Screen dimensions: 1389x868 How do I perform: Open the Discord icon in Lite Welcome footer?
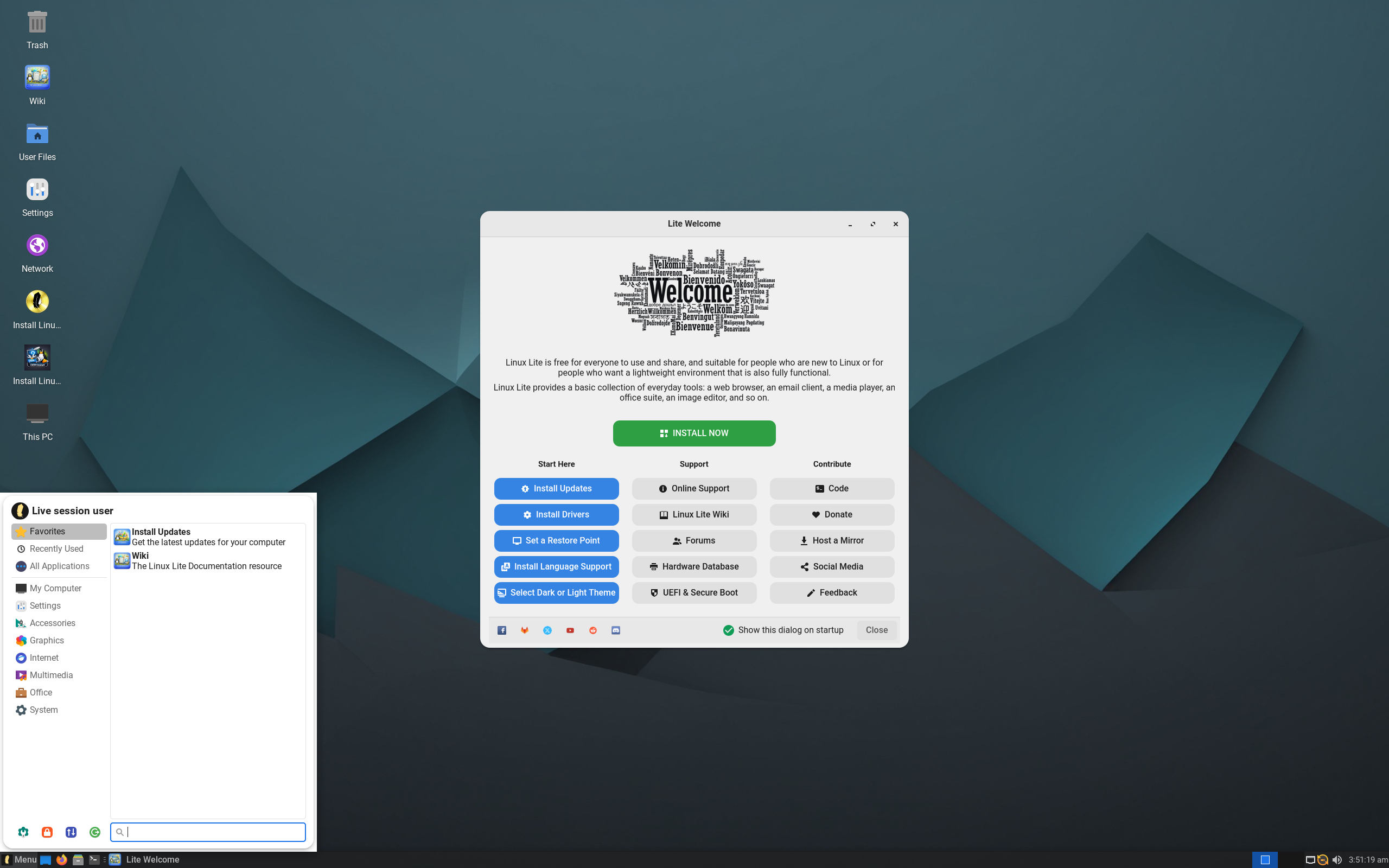point(616,630)
